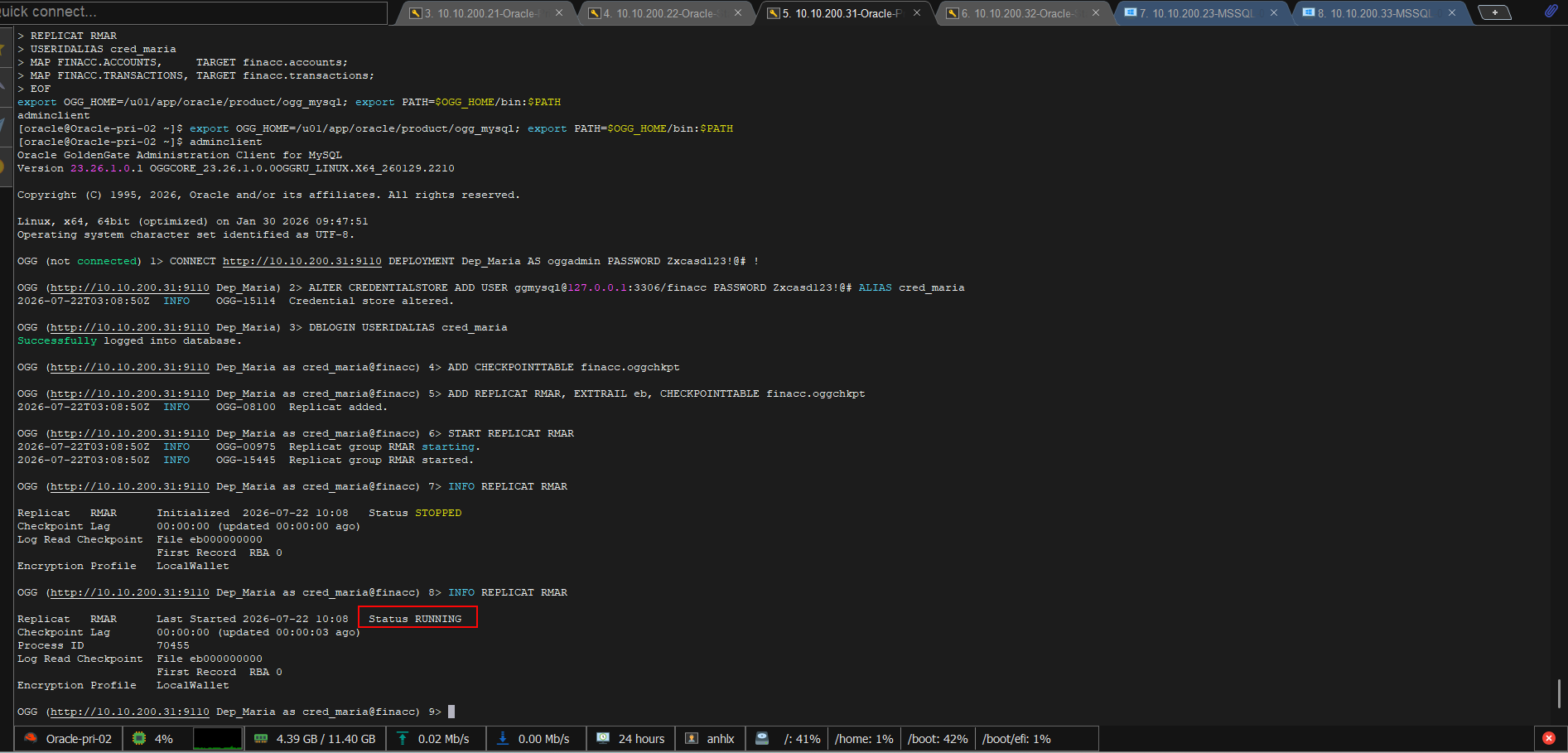Screen dimensions: 1568x753
Task: Click the SSH key icon on tab 5
Action: click(x=774, y=13)
